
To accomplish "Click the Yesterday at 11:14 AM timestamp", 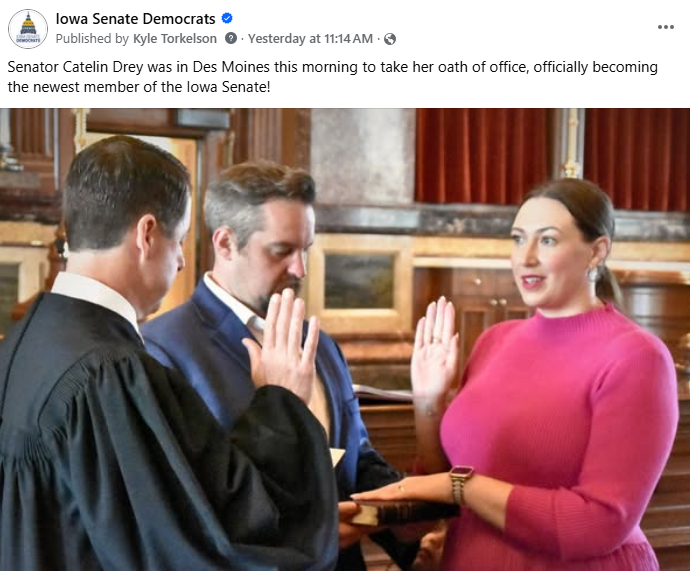I will (x=310, y=39).
